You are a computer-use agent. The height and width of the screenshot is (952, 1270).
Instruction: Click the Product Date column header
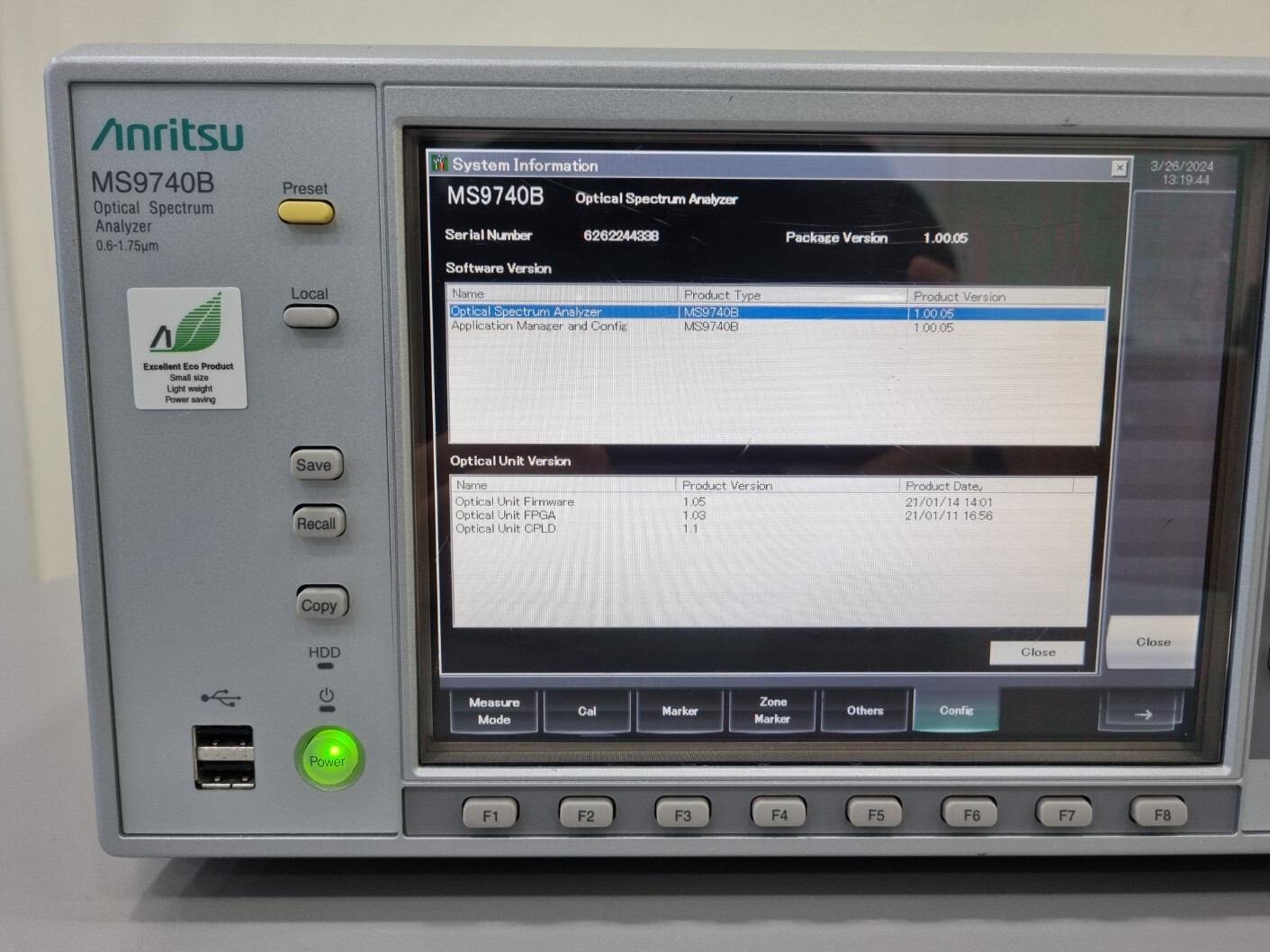[986, 485]
